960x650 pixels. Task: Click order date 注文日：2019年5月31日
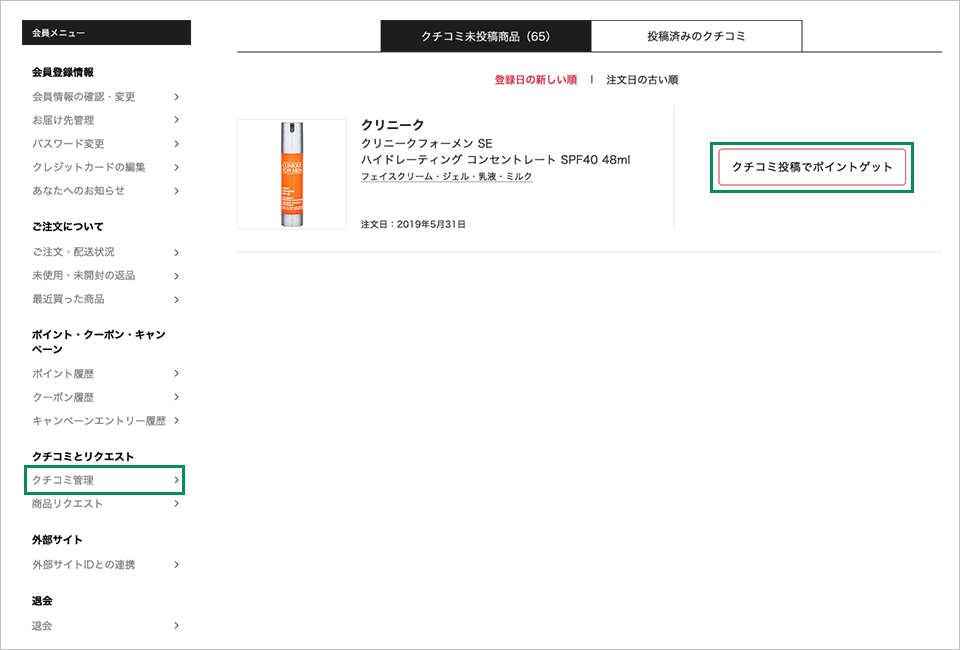[413, 224]
